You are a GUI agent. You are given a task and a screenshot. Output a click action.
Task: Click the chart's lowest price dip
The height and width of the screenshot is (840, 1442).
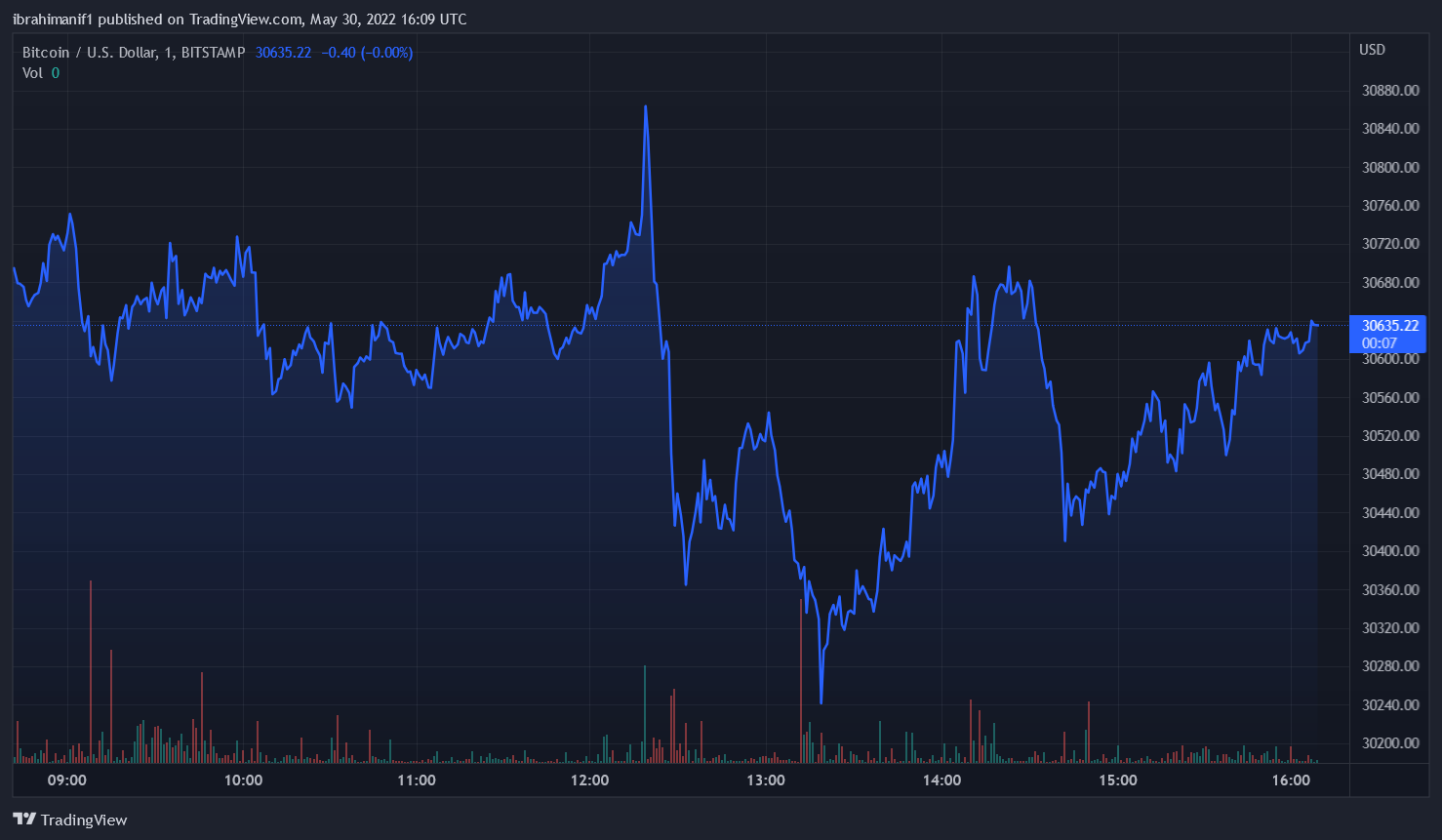(821, 700)
